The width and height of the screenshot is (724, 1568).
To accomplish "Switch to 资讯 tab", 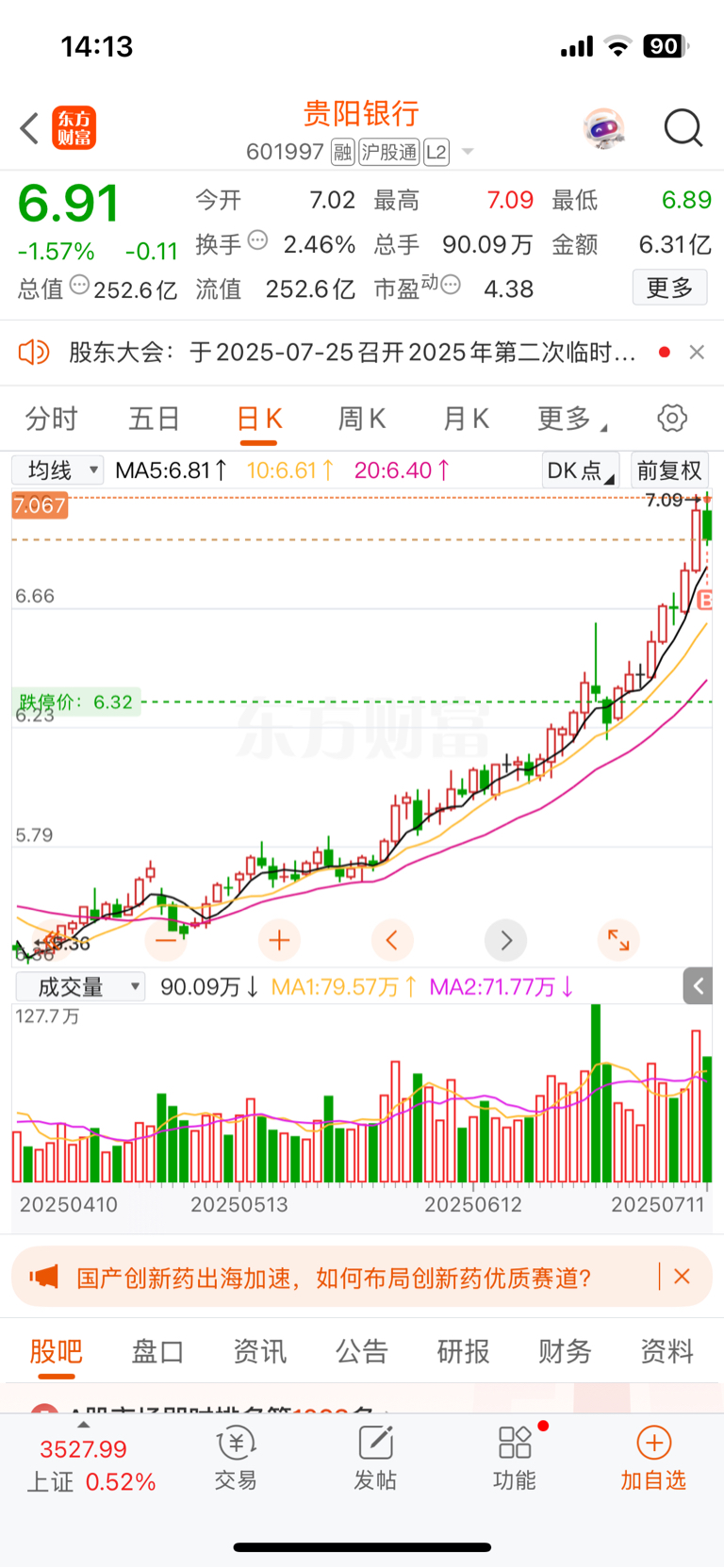I will pyautogui.click(x=259, y=1351).
